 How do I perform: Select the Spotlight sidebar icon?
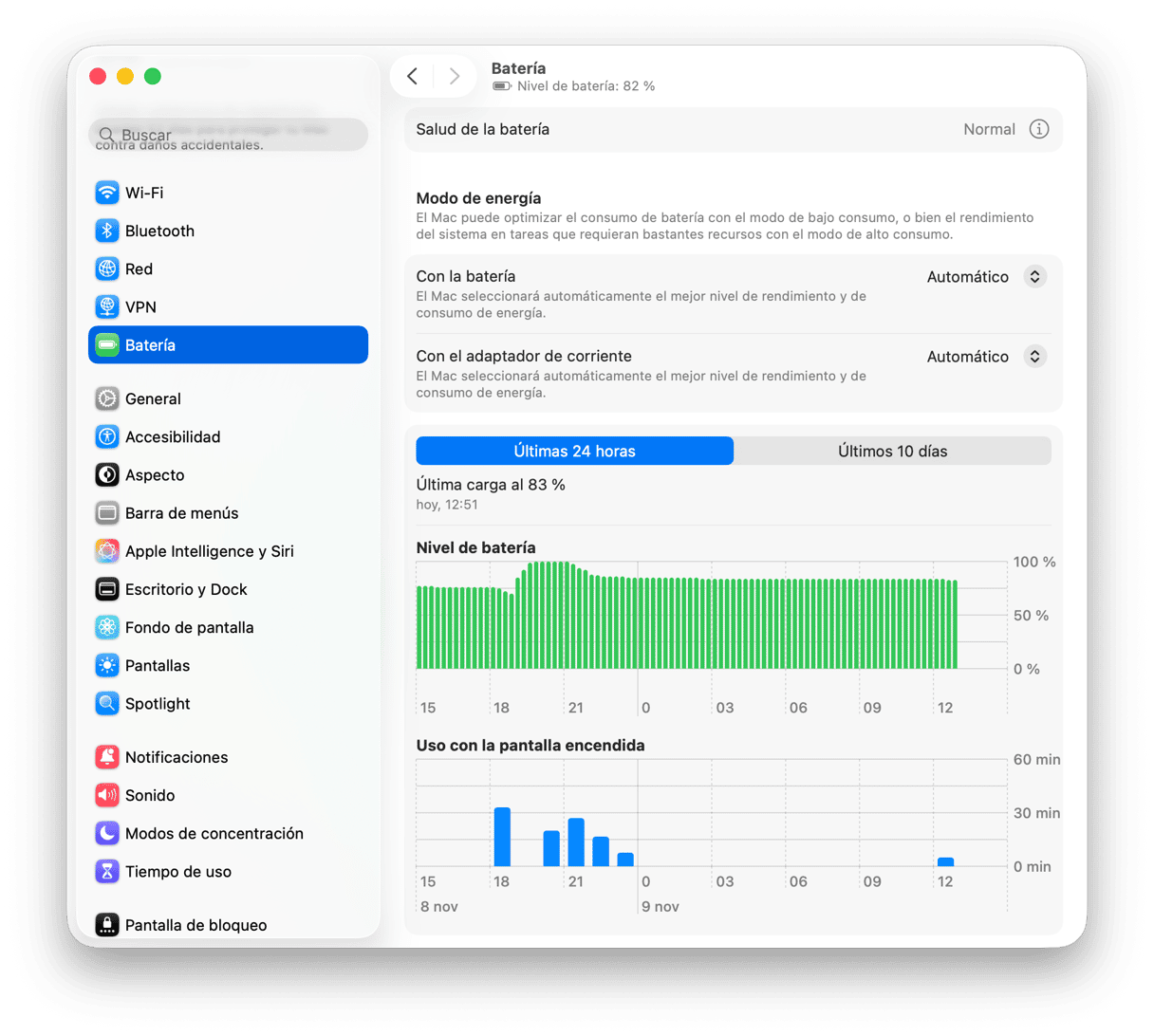coord(107,703)
